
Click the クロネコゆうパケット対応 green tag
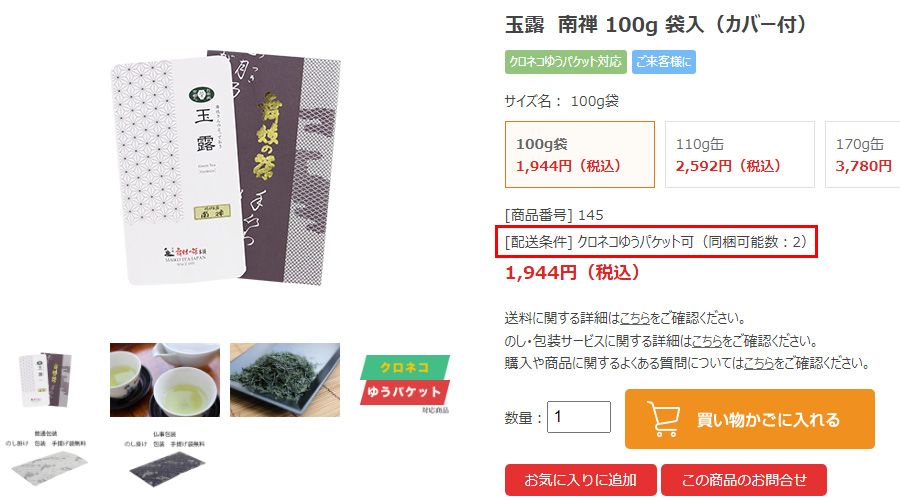point(565,62)
